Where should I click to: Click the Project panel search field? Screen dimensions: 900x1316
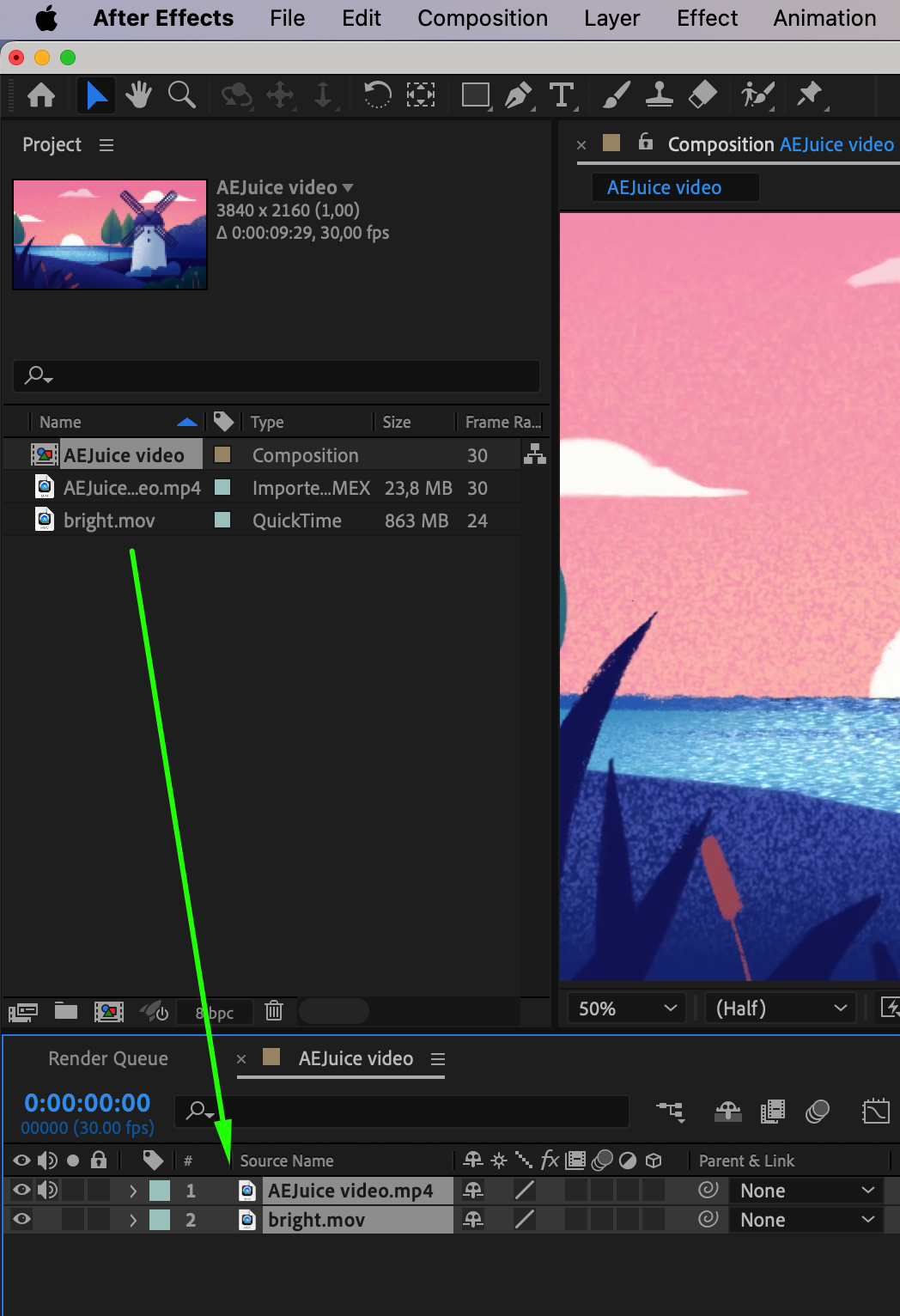(277, 375)
